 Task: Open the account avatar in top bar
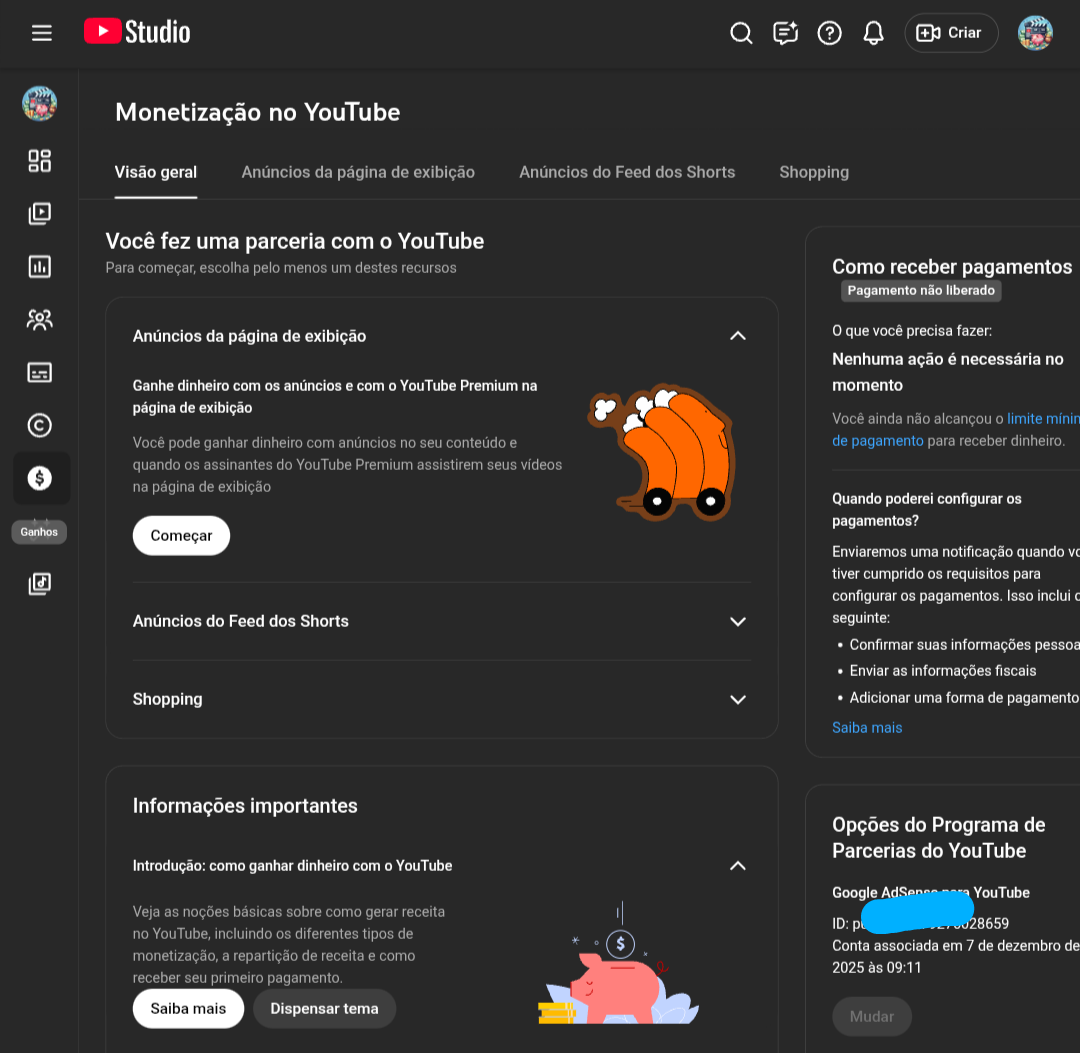(x=1035, y=33)
